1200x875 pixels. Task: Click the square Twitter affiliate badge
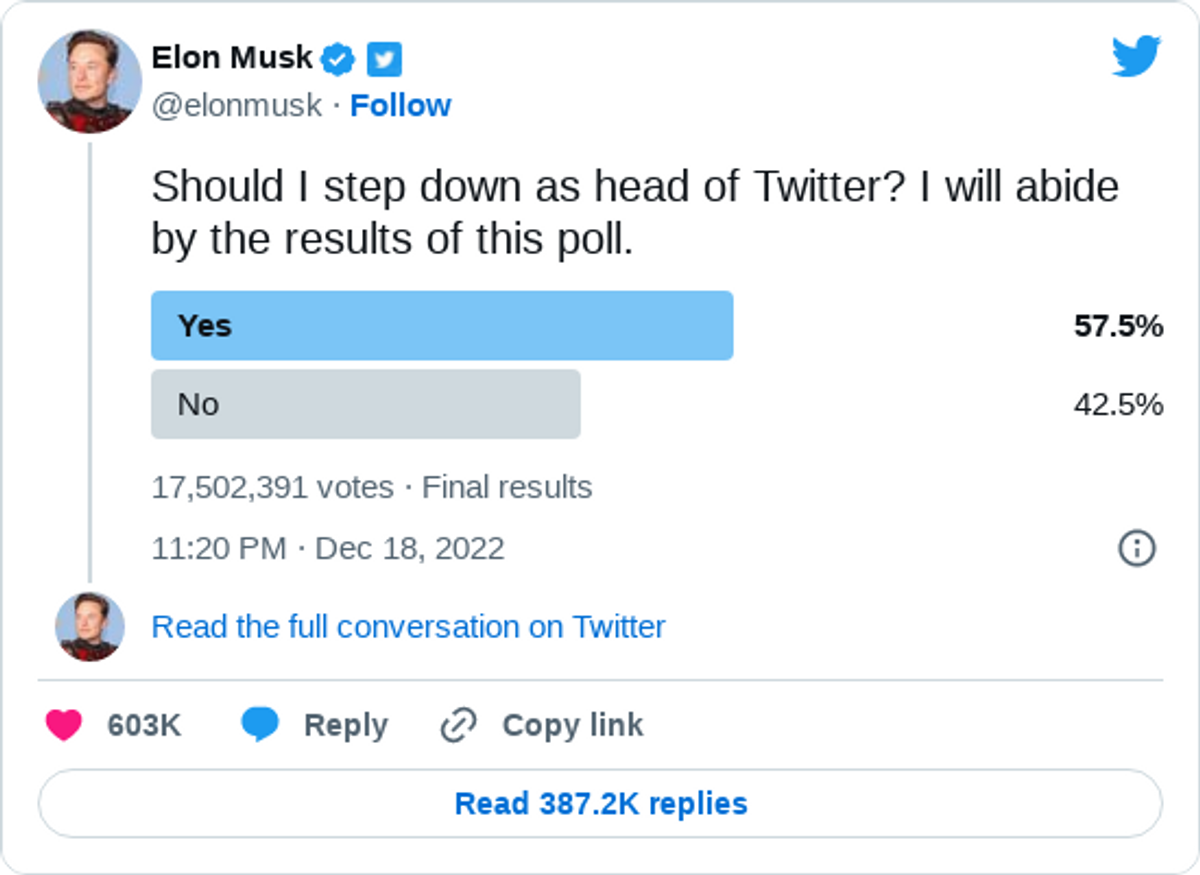[384, 60]
